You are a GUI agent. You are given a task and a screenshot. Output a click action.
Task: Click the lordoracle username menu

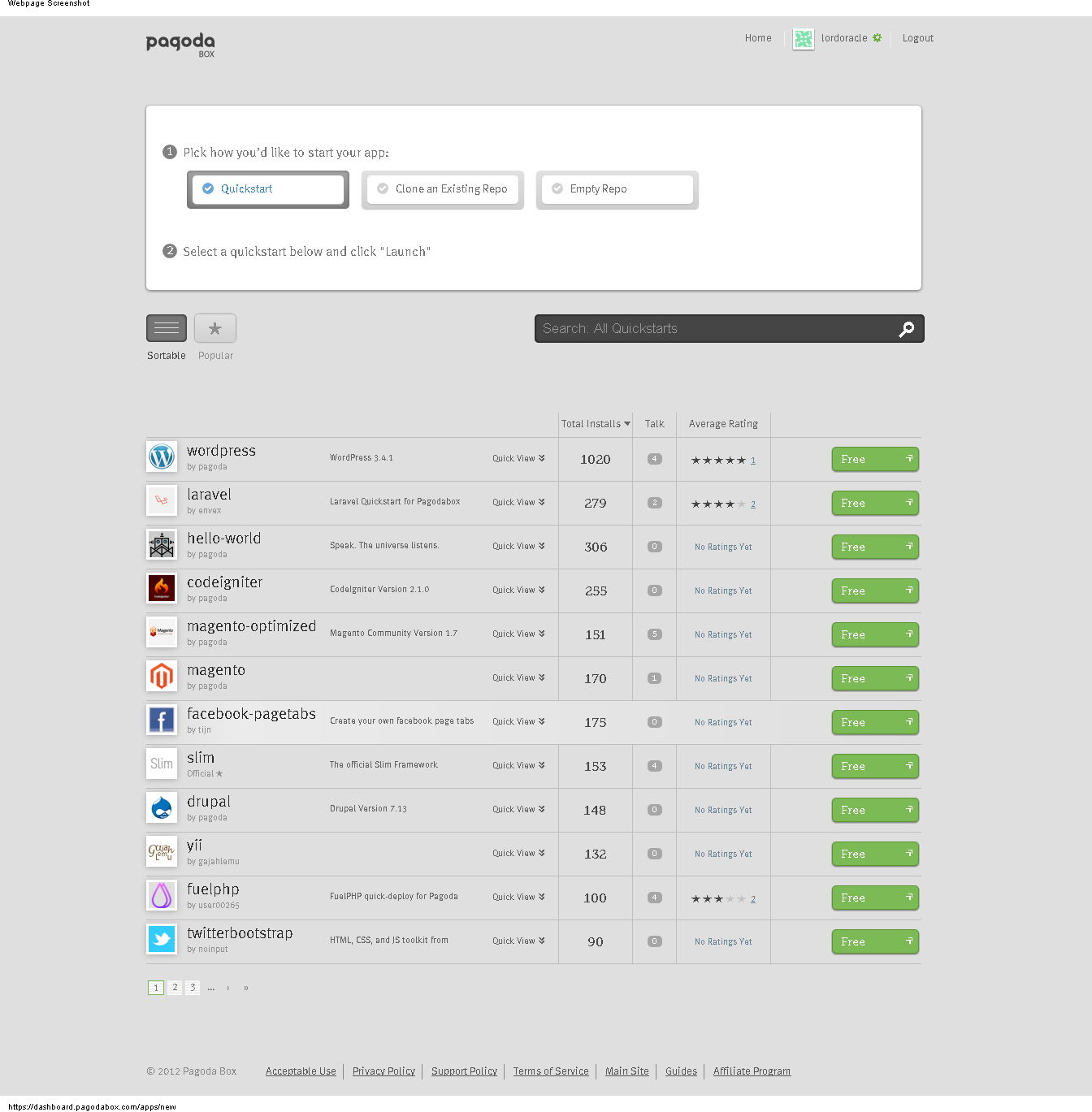844,38
